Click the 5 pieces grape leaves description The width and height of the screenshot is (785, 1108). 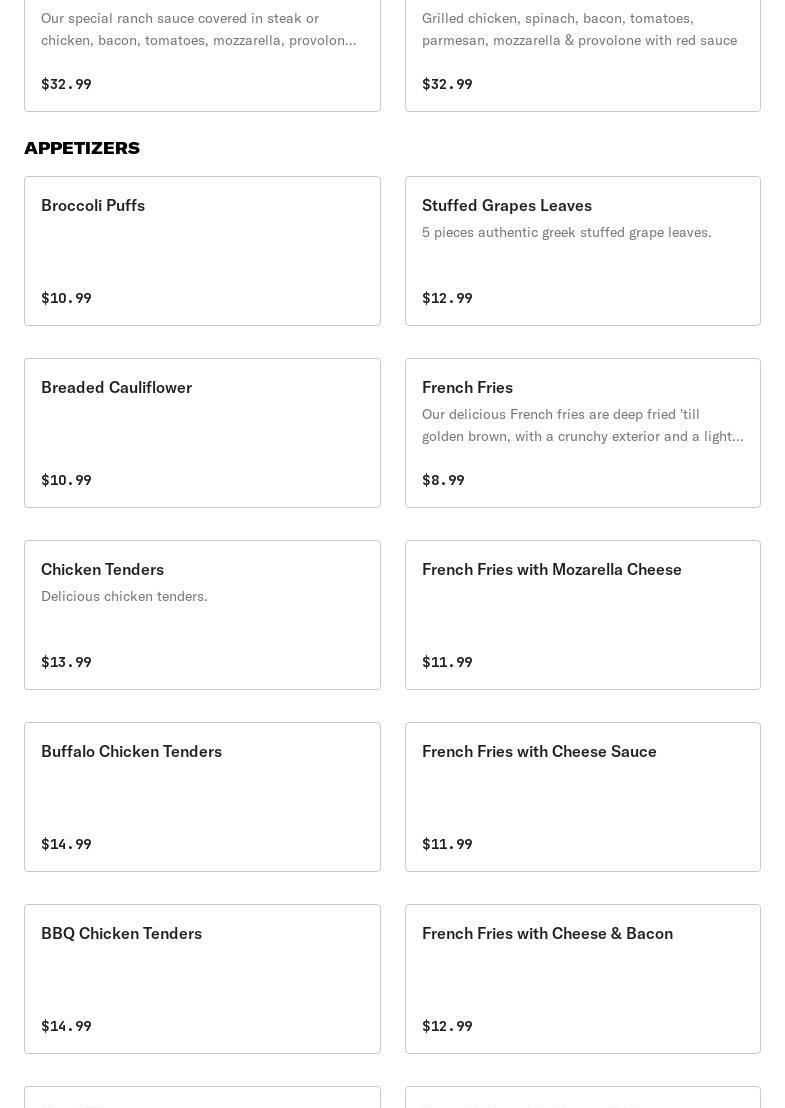click(x=566, y=232)
